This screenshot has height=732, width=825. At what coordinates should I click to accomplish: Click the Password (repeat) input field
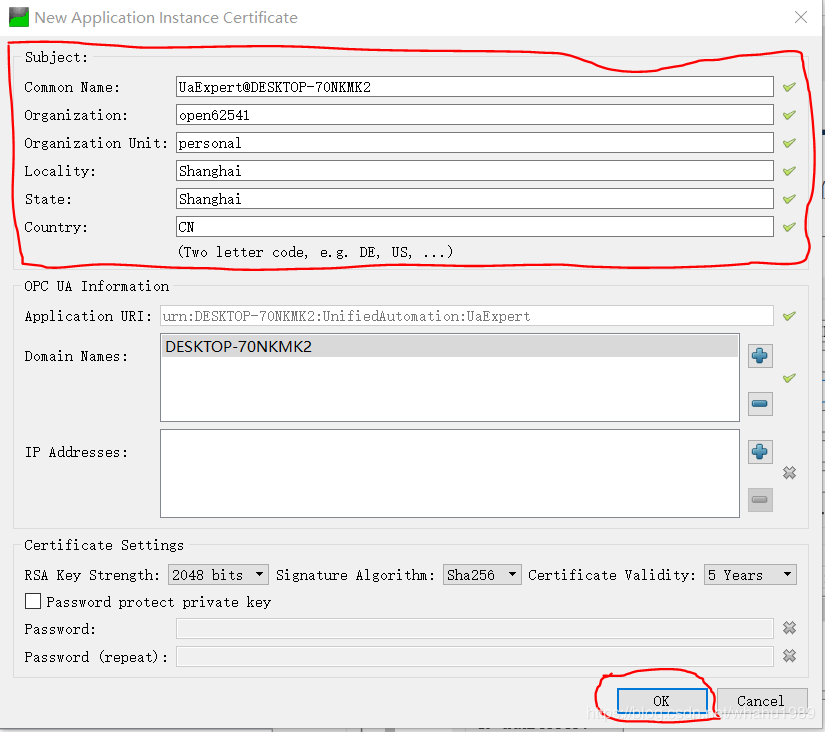pyautogui.click(x=475, y=656)
